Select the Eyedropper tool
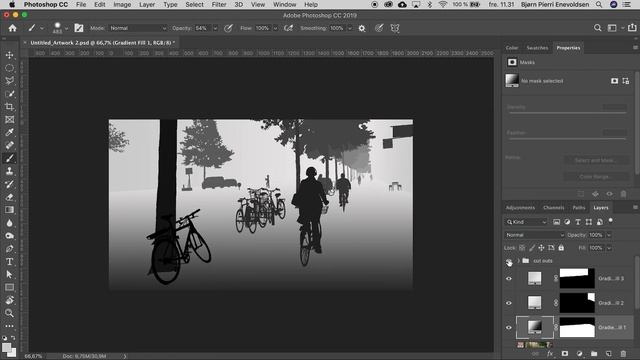 click(9, 132)
